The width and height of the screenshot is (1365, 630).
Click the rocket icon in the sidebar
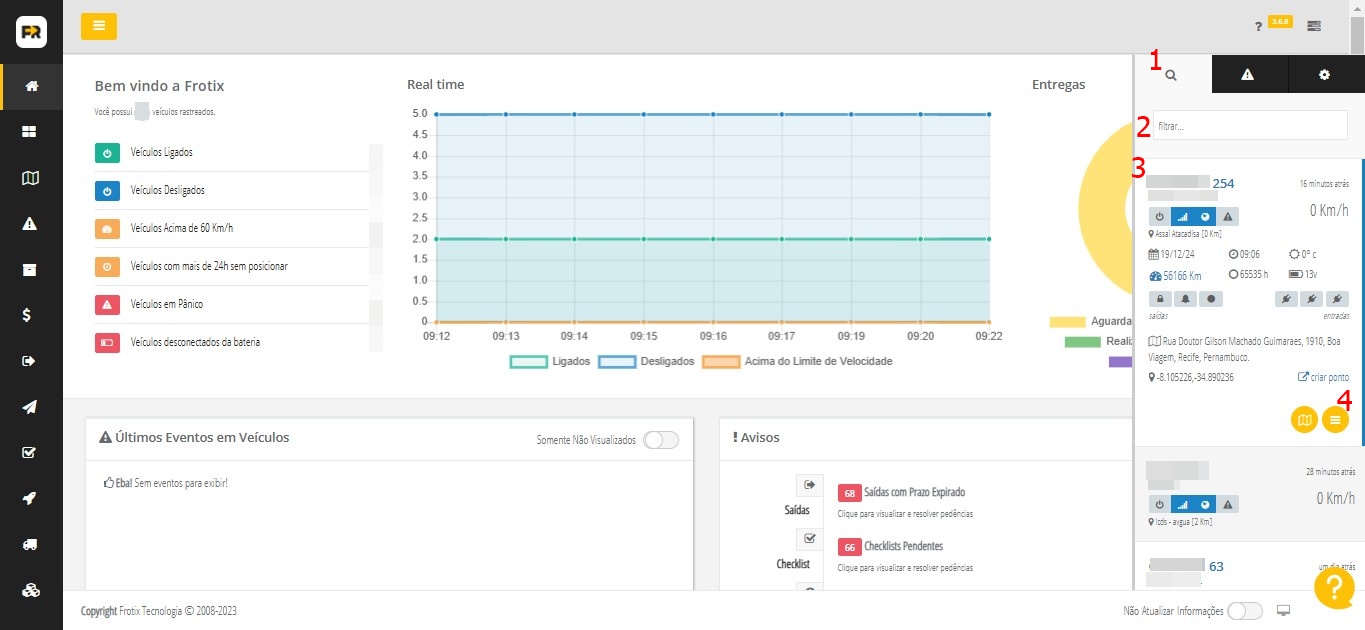point(31,498)
